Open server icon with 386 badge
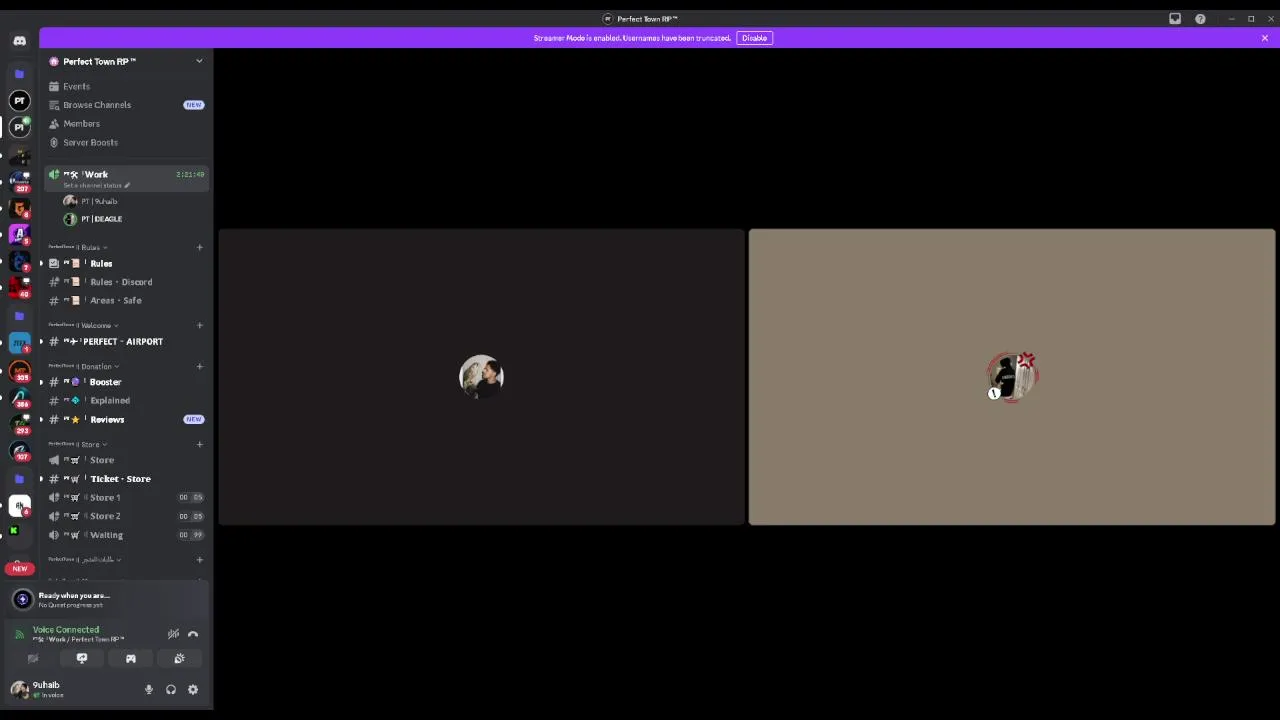Screen dimensions: 1280x720 pos(19,398)
